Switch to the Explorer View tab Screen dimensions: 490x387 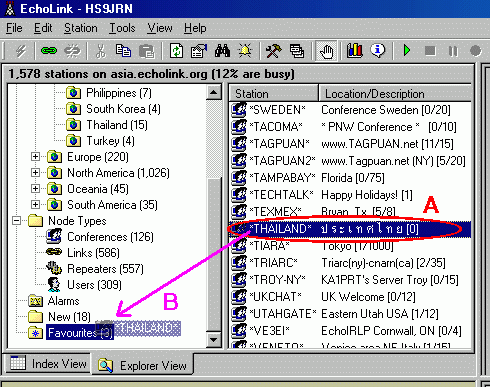click(x=142, y=366)
